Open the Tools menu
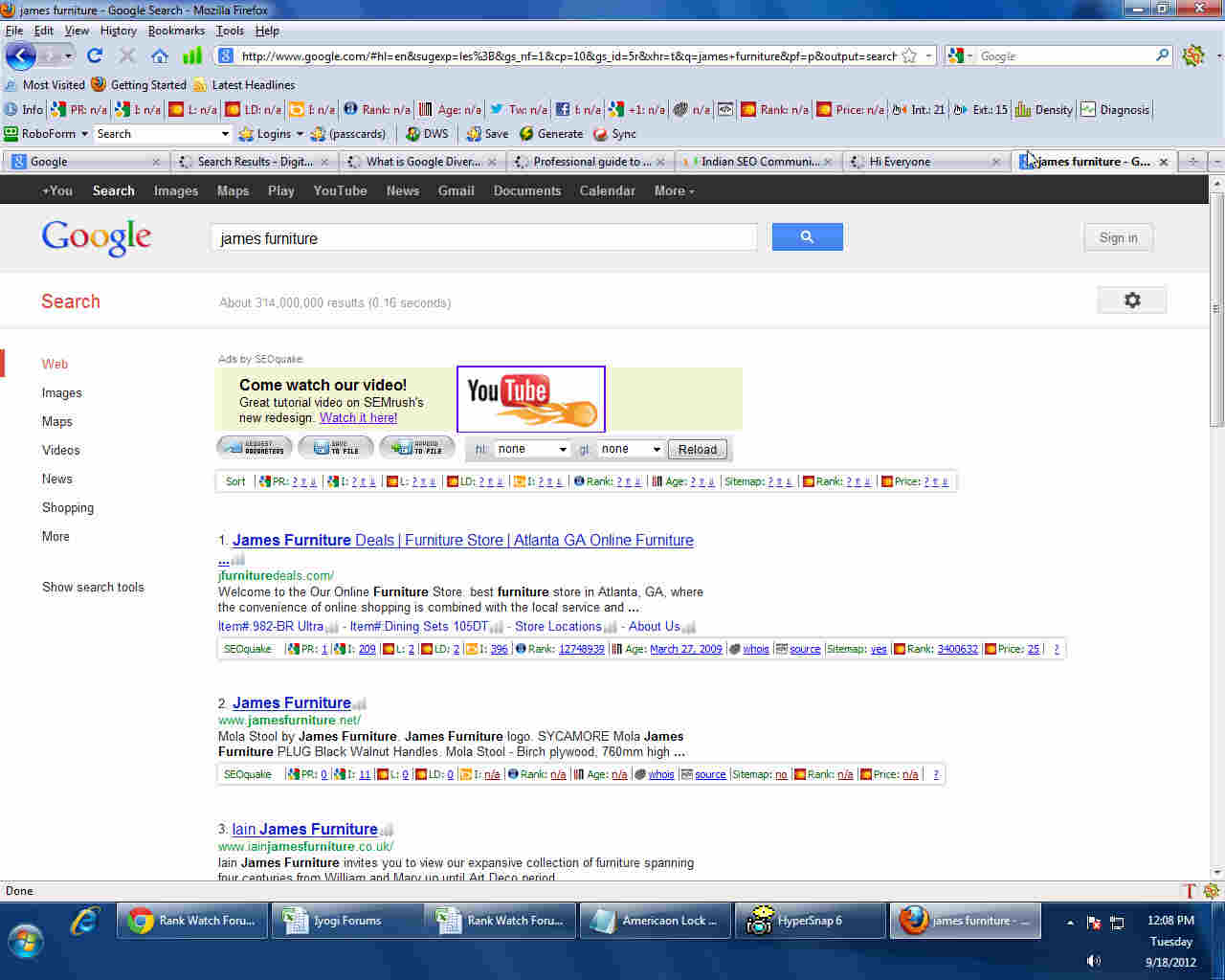Screen dimensions: 1225x980 [x=230, y=31]
